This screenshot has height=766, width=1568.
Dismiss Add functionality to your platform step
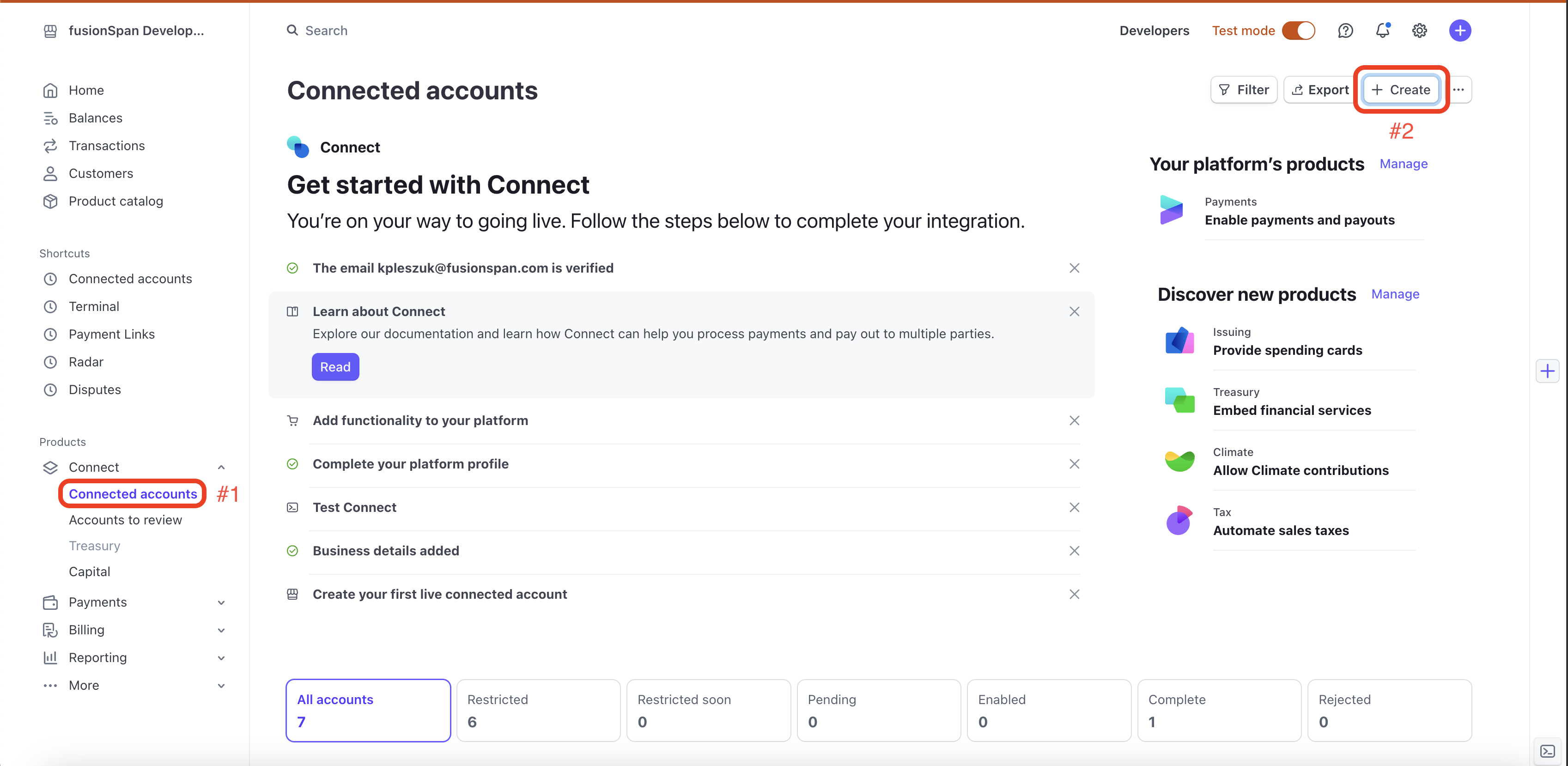pyautogui.click(x=1074, y=421)
